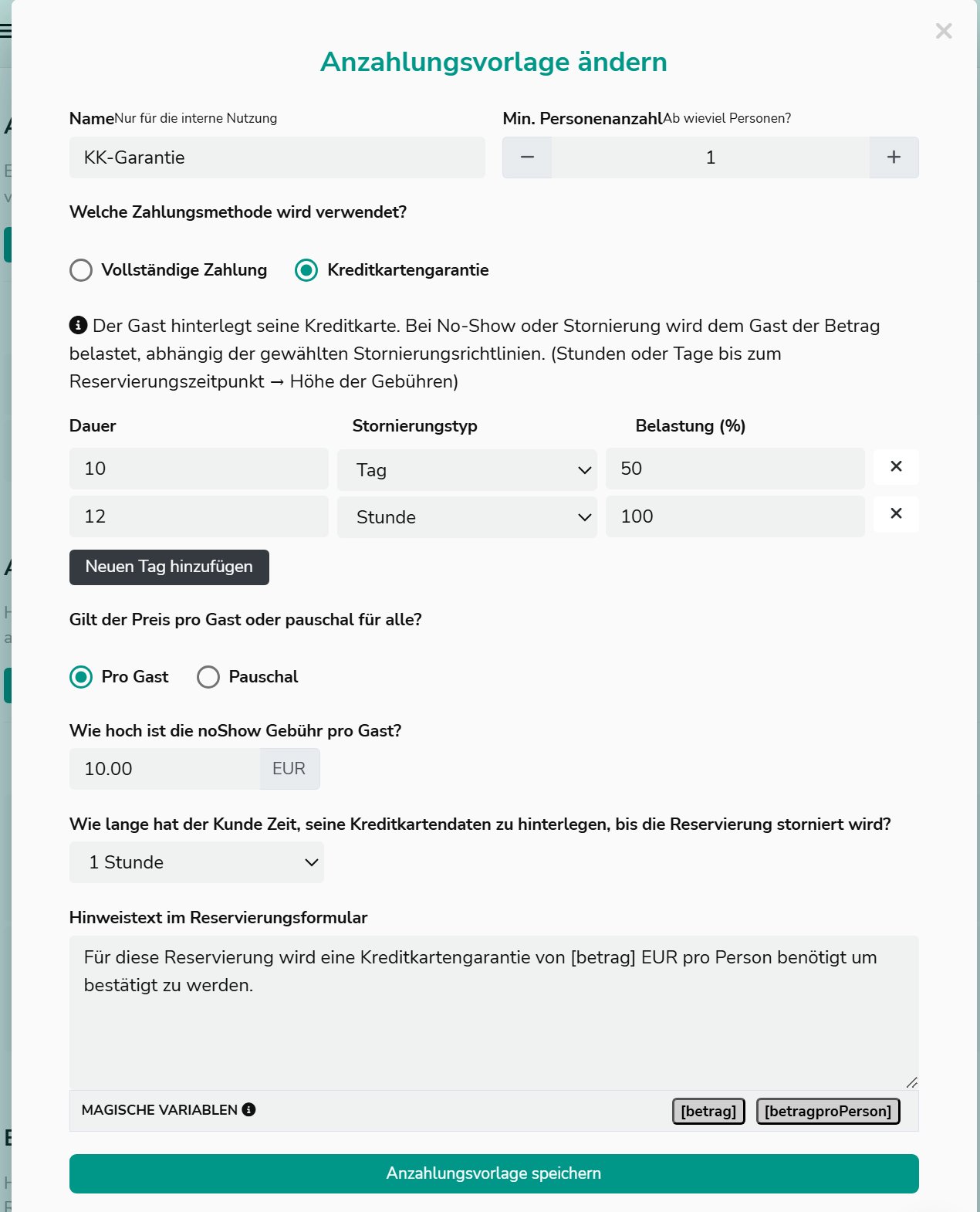Image resolution: width=980 pixels, height=1212 pixels.
Task: Remove the 10 Tag cancellation row
Action: 896,466
